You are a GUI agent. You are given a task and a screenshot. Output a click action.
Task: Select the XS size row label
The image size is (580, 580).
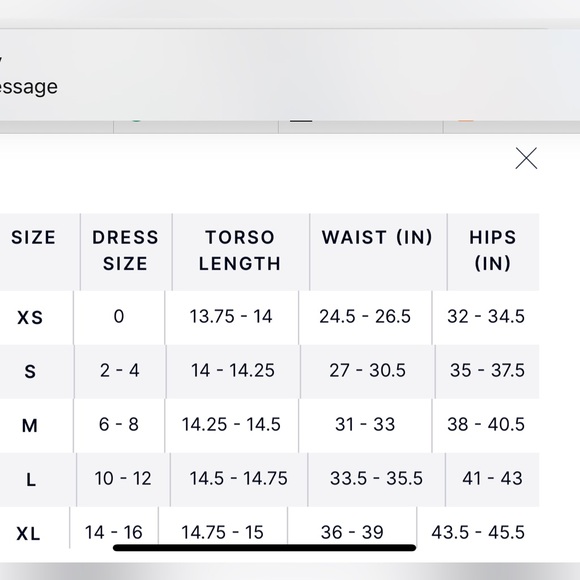point(30,317)
